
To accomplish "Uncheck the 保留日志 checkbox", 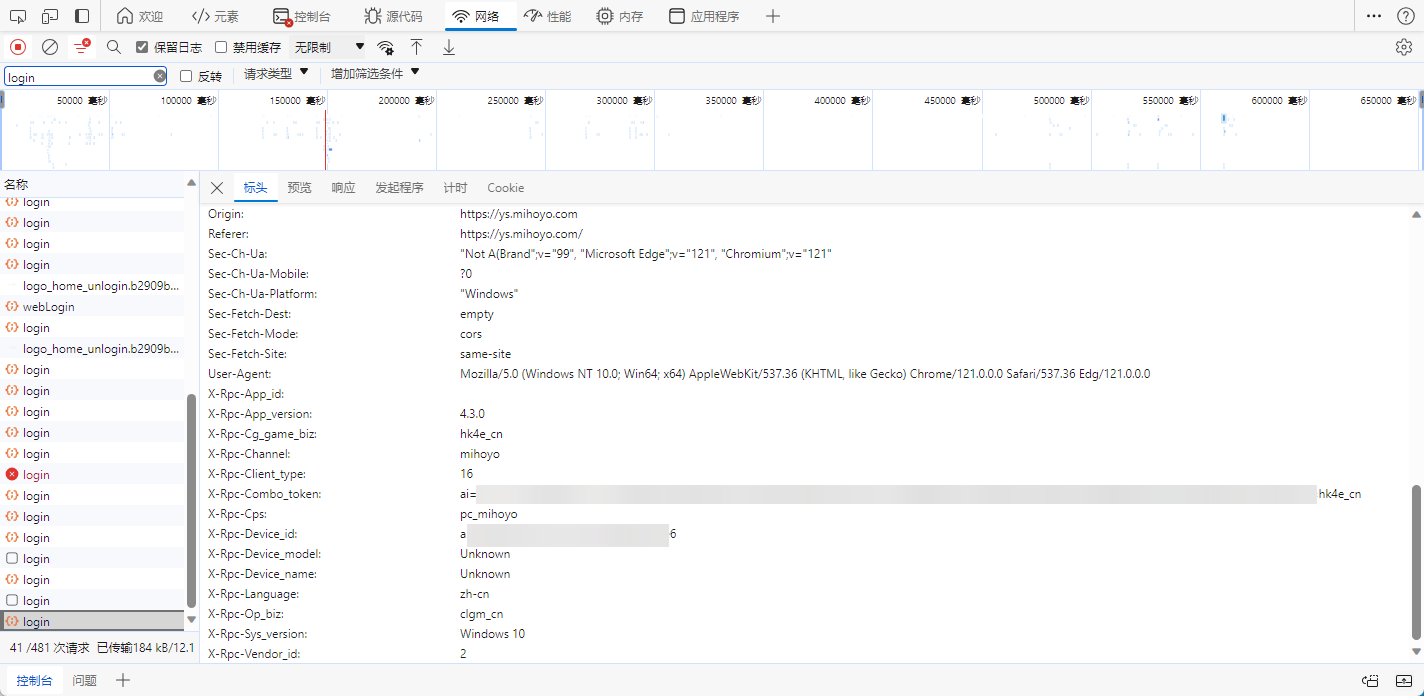I will [142, 47].
